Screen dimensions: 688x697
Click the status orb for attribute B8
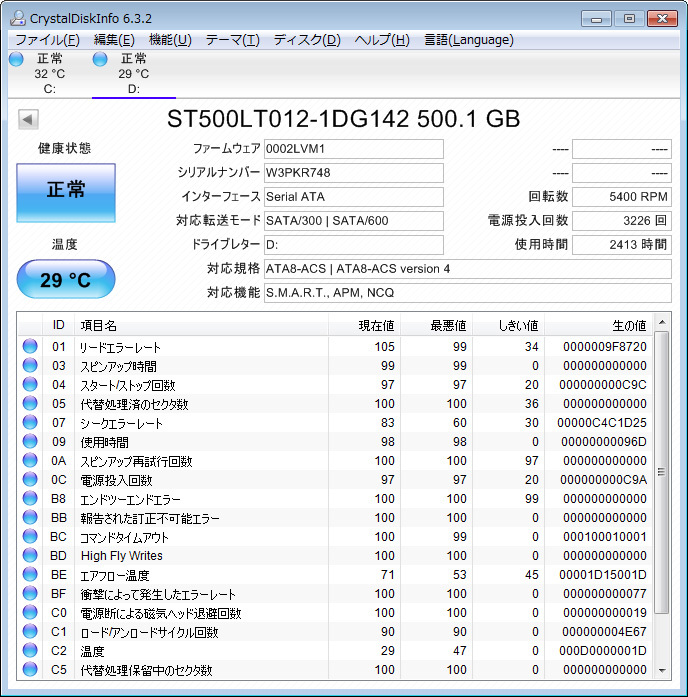point(30,498)
